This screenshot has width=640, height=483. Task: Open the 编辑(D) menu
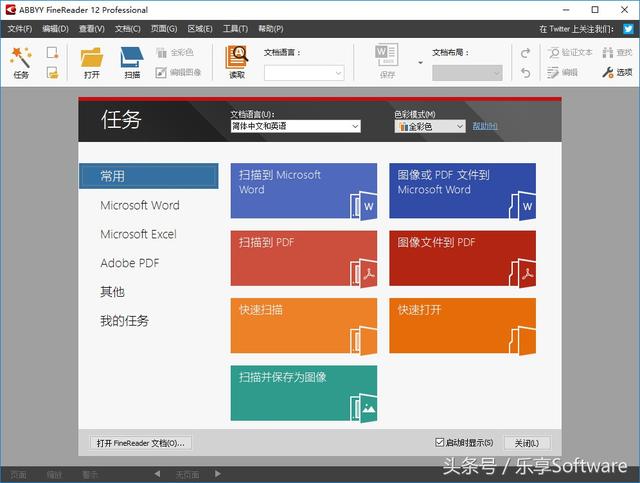pyautogui.click(x=56, y=29)
